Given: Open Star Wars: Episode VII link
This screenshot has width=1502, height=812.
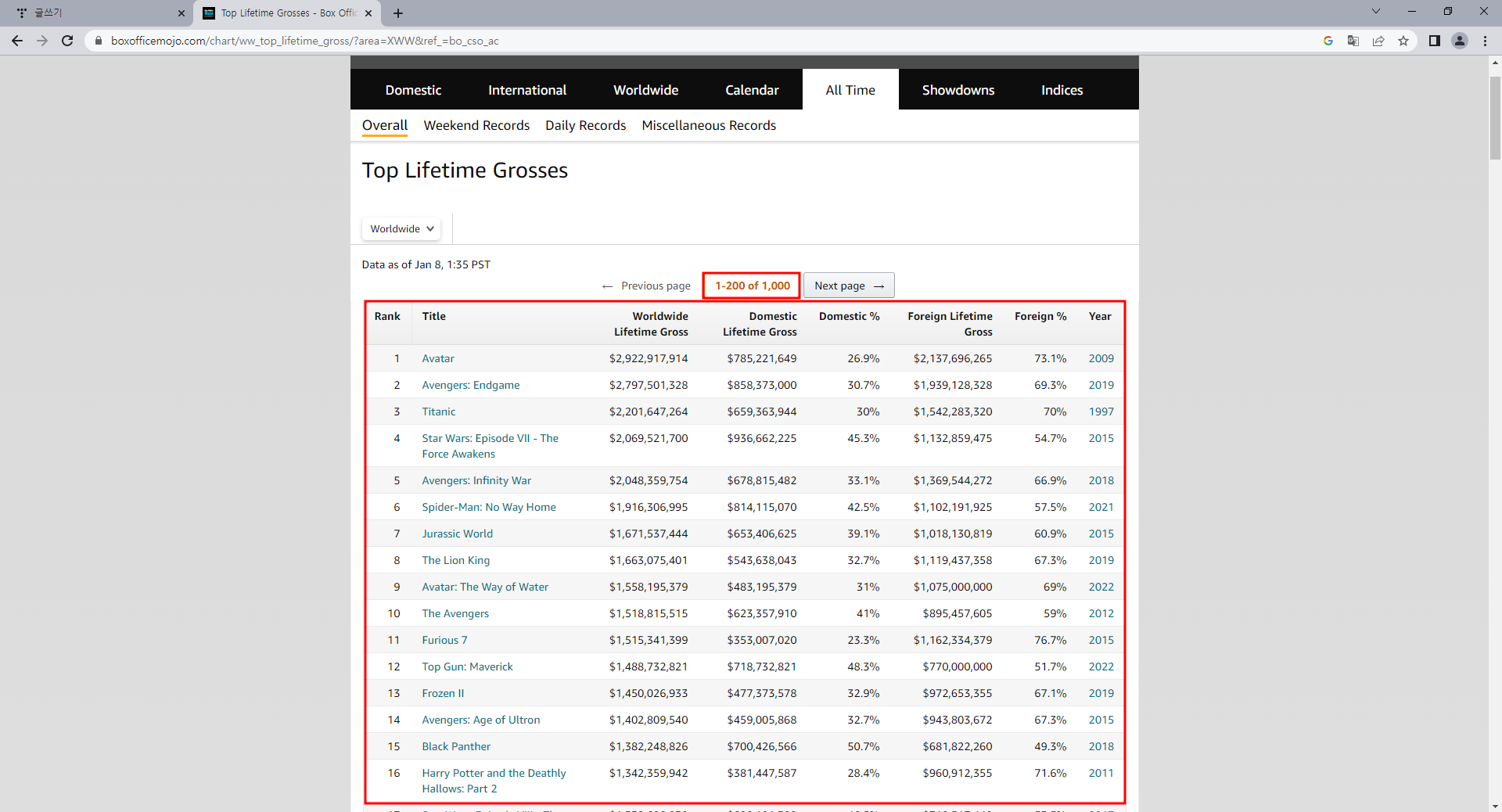Looking at the screenshot, I should point(490,446).
